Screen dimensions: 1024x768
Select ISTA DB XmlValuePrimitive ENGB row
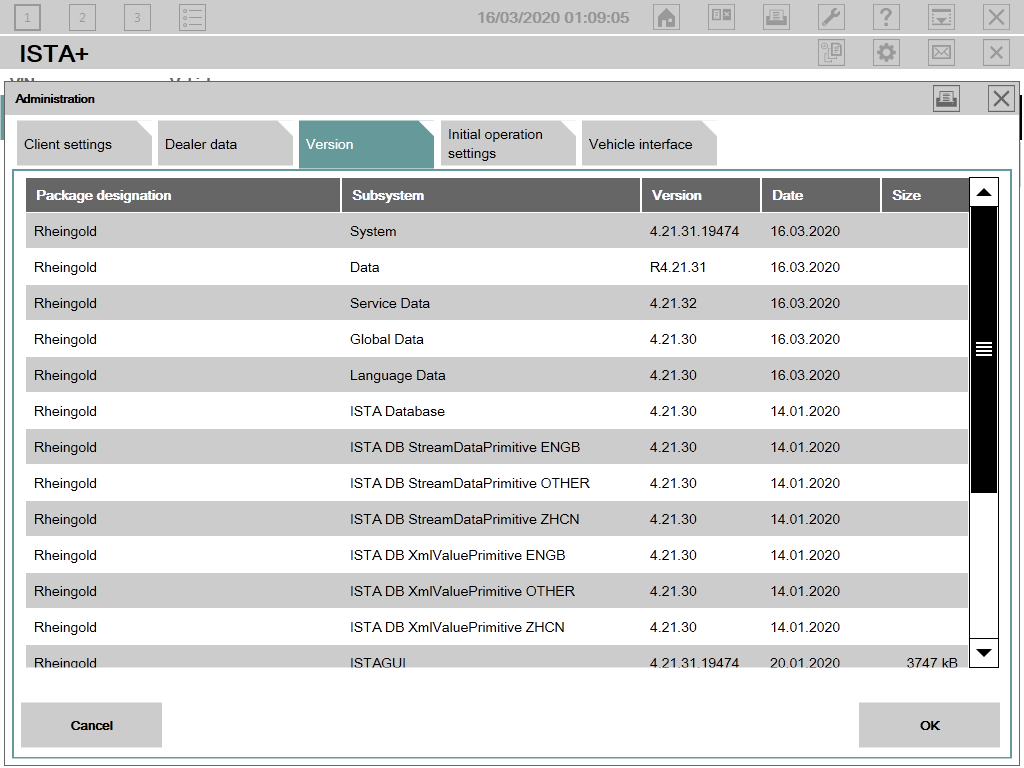(x=496, y=554)
